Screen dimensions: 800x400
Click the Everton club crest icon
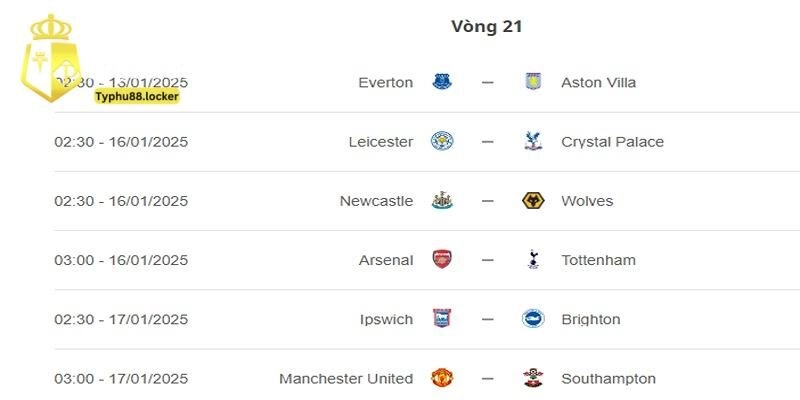click(442, 82)
